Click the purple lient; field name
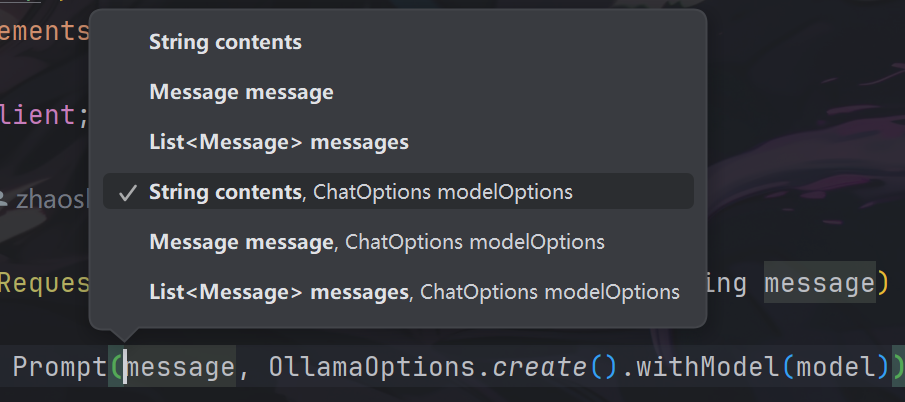 tap(38, 114)
